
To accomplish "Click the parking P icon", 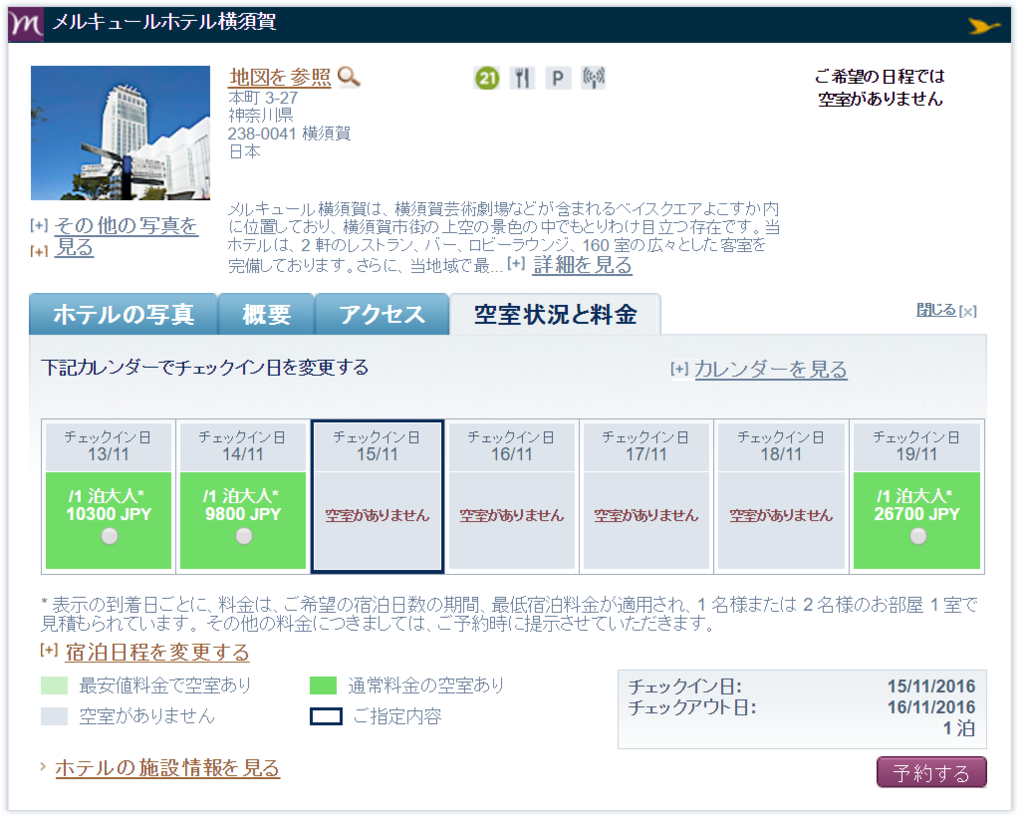I will point(558,78).
